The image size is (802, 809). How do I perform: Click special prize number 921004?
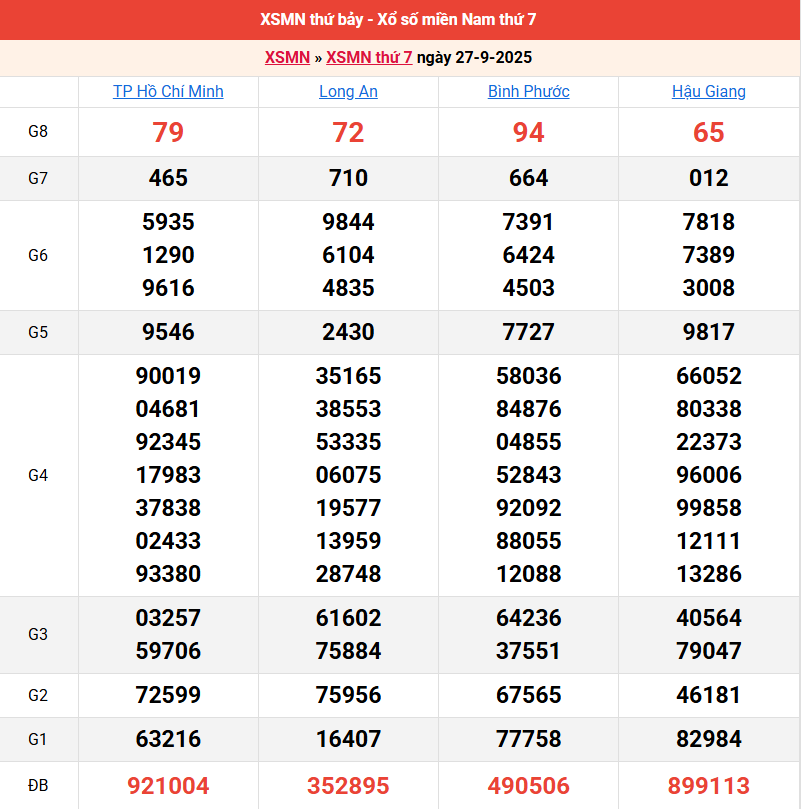pyautogui.click(x=168, y=786)
